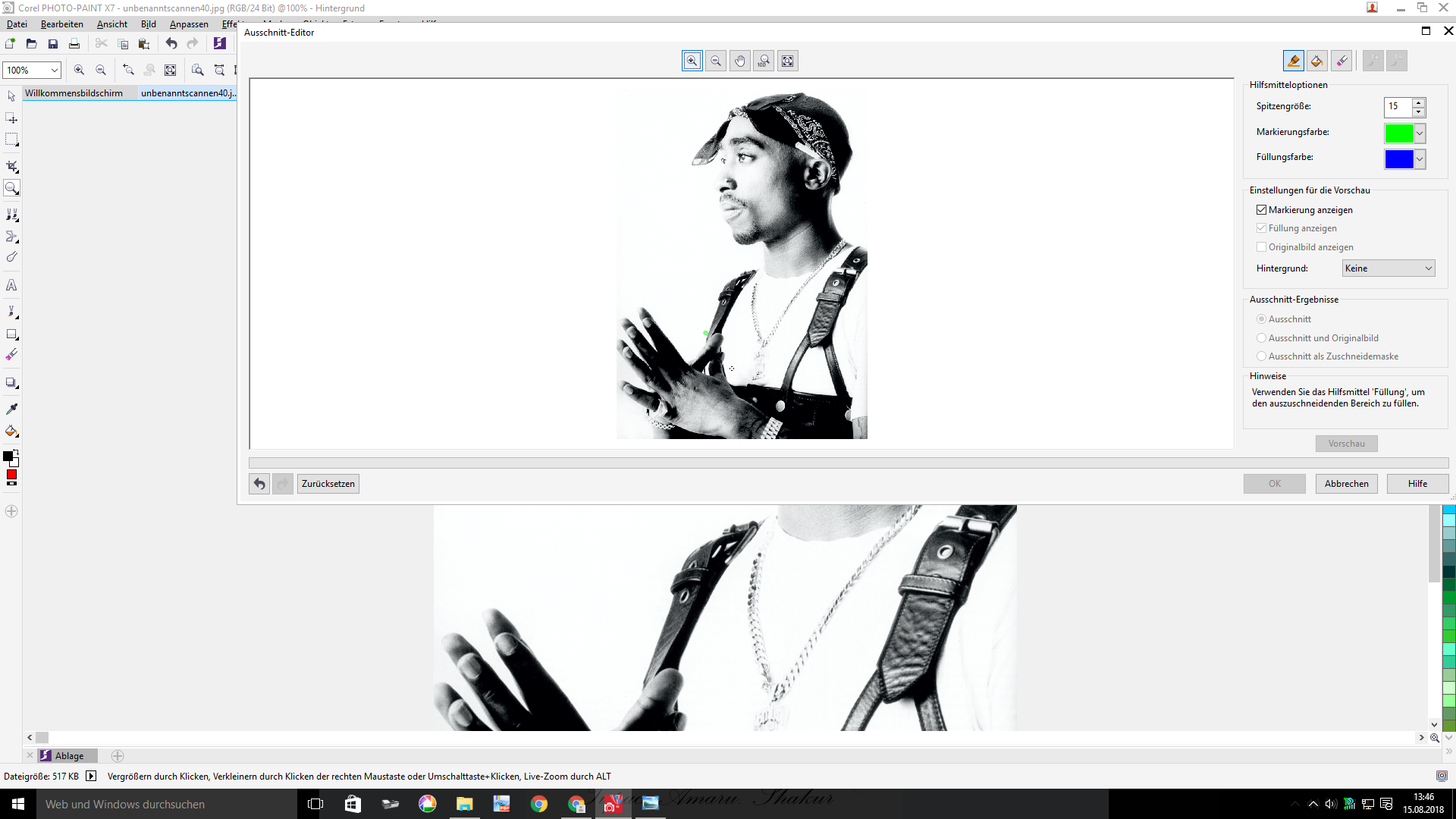Click the undo arrow in Ausschnitt-Editor
Screen dimensions: 1456x819
(x=259, y=484)
